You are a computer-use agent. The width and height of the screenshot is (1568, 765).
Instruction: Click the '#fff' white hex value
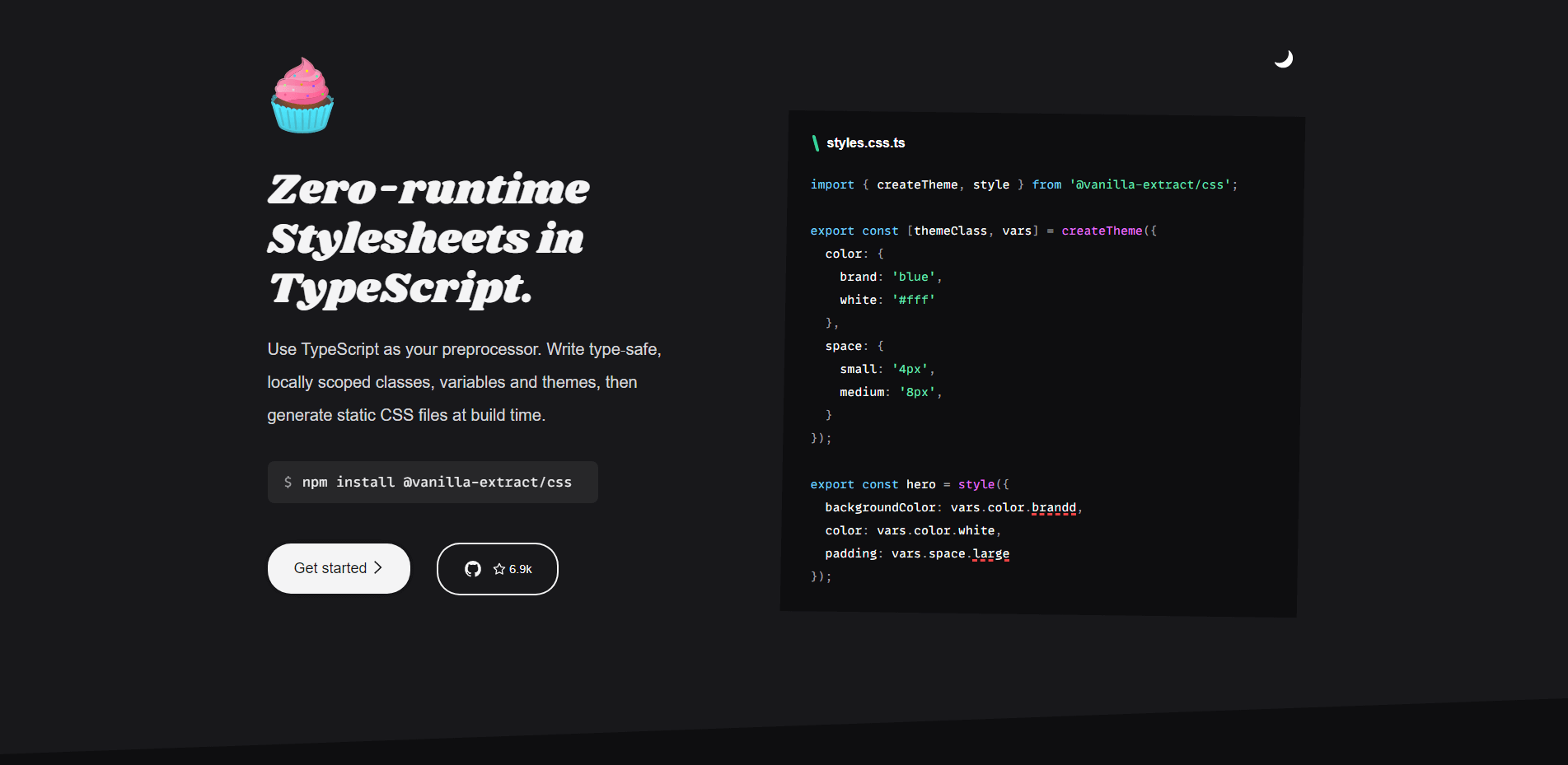pyautogui.click(x=914, y=300)
